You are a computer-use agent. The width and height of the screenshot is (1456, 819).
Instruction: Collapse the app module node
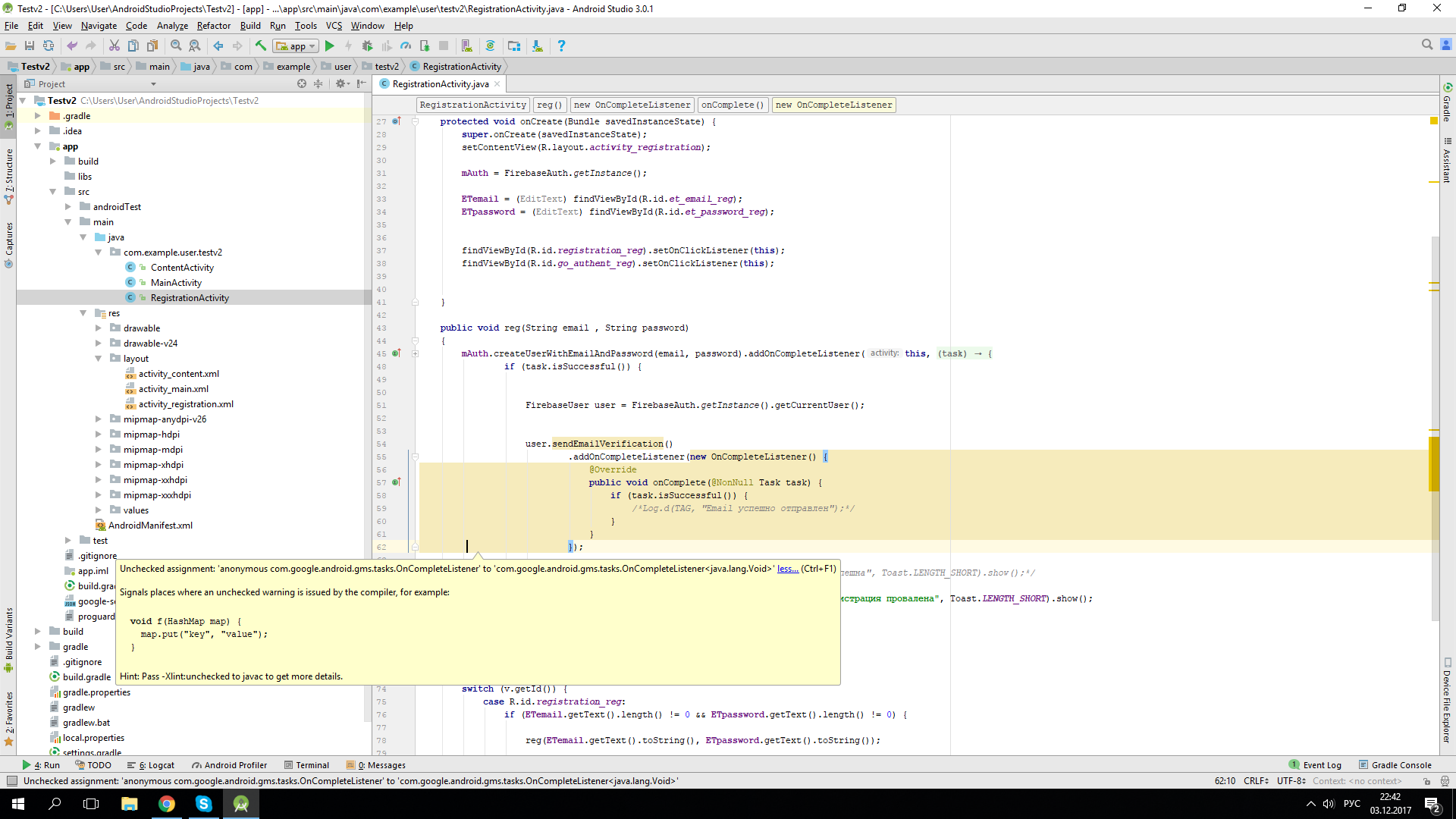click(38, 146)
